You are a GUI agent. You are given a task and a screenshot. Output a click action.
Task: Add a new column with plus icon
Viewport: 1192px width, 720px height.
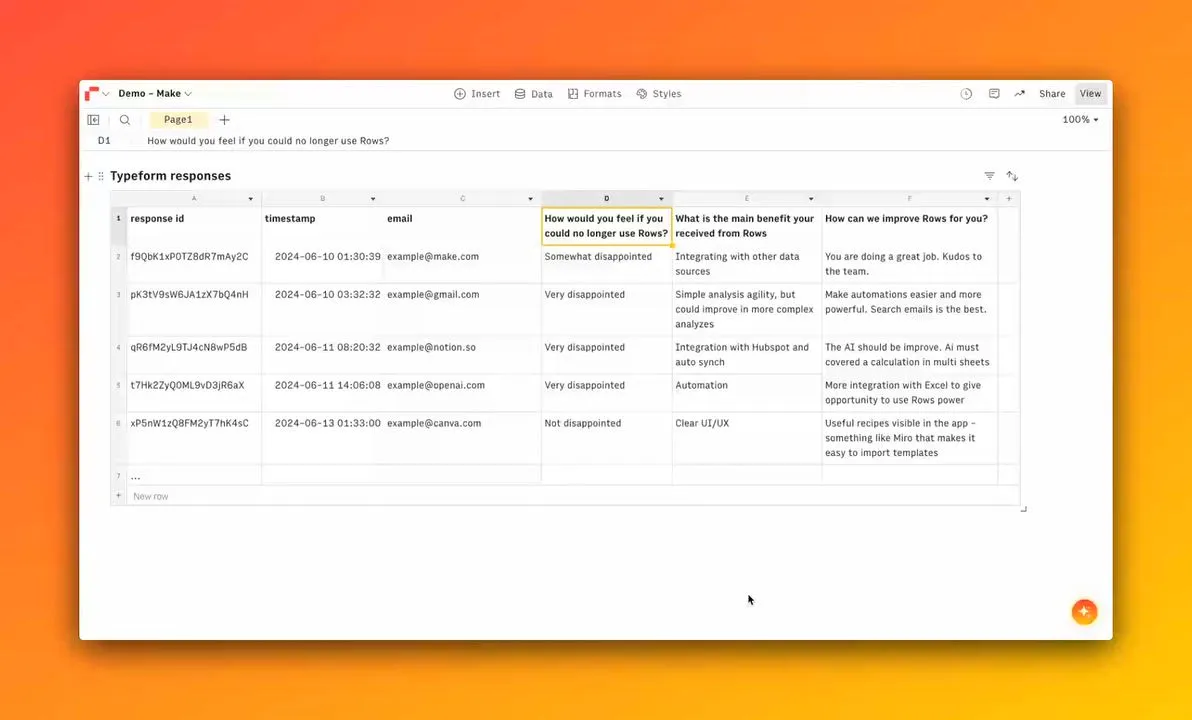1009,199
